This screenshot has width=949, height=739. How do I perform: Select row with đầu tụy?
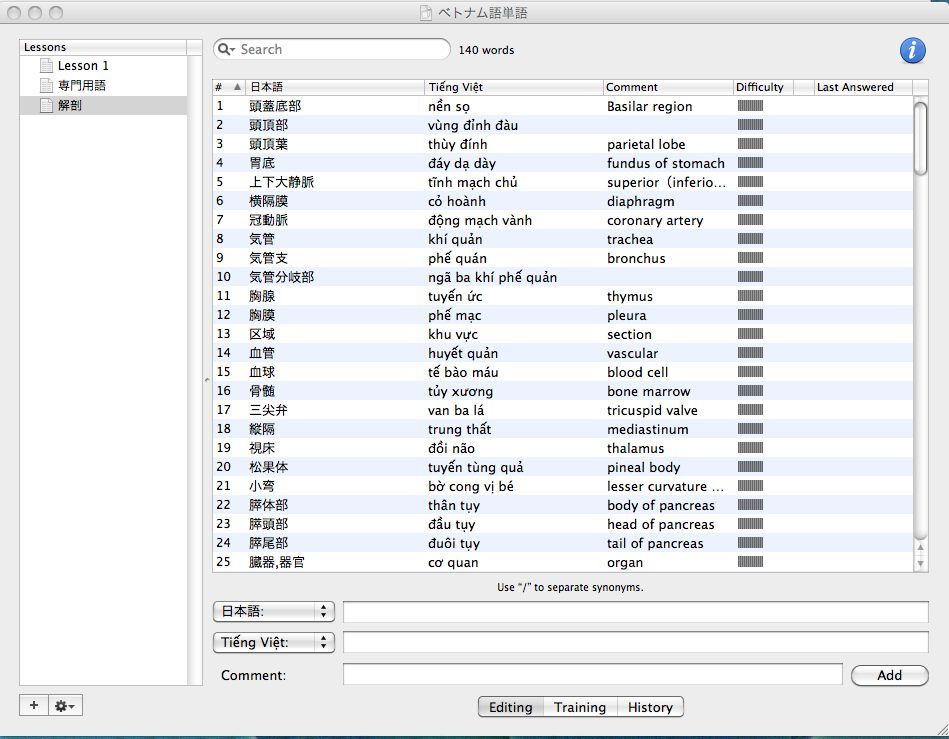(x=562, y=524)
